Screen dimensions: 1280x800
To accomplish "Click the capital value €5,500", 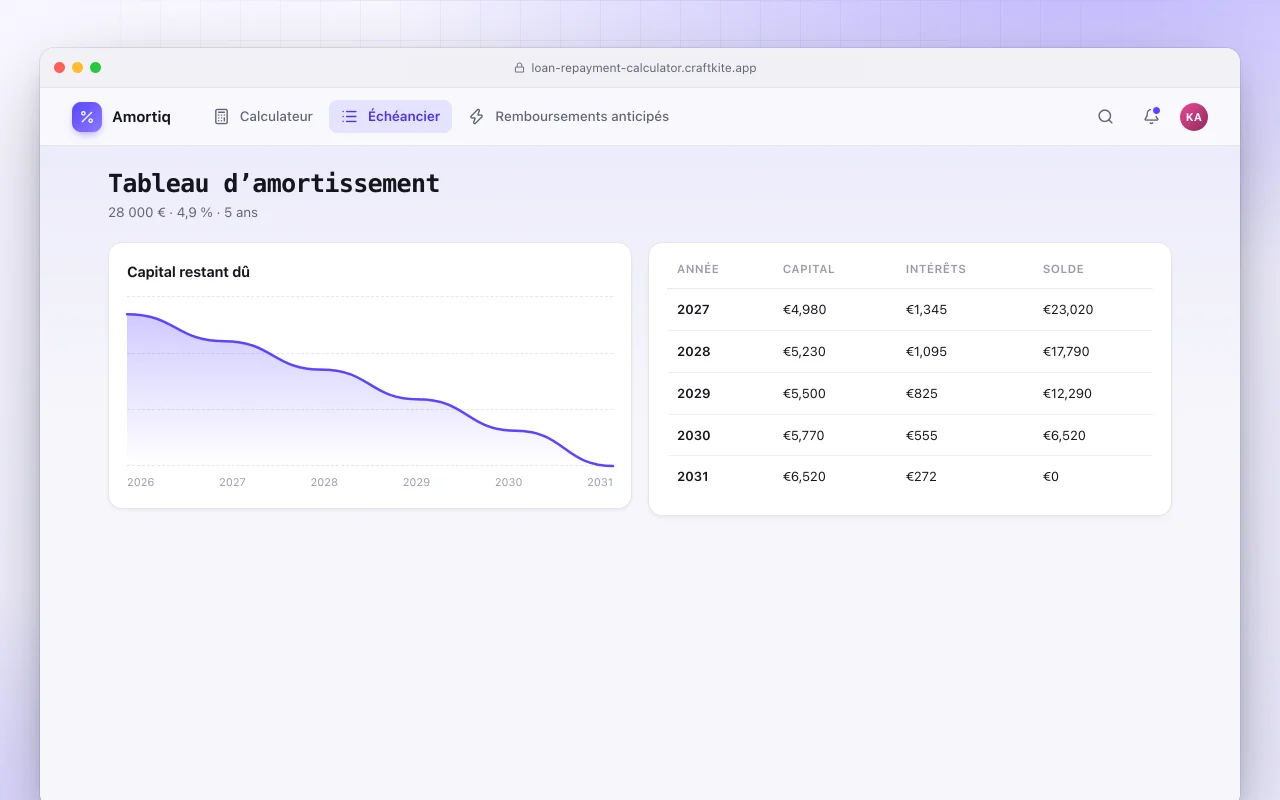I will coord(804,394).
